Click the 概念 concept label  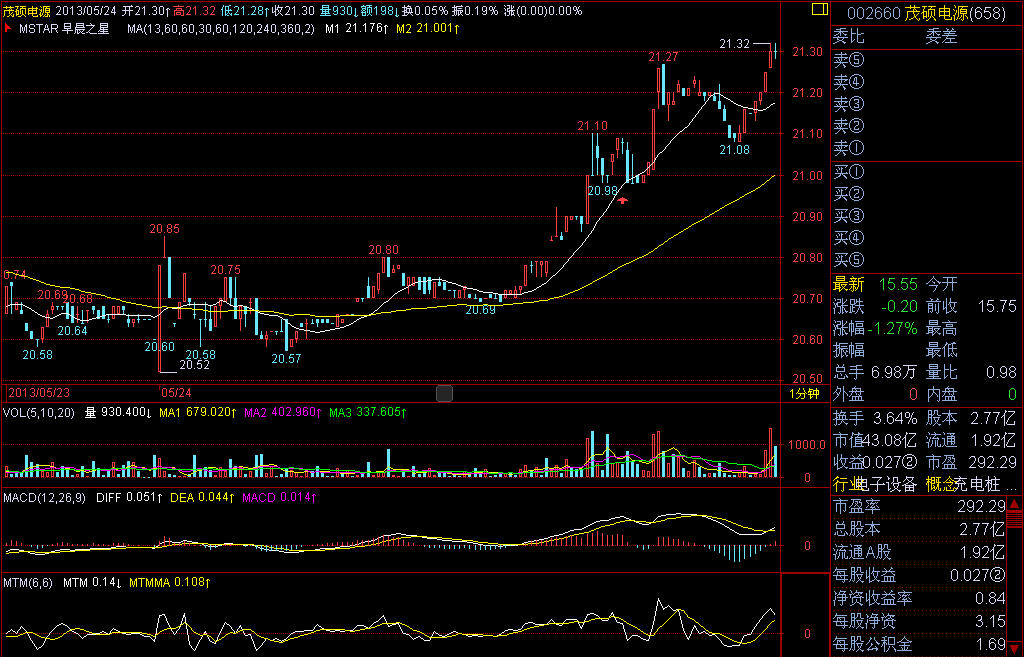coord(941,484)
